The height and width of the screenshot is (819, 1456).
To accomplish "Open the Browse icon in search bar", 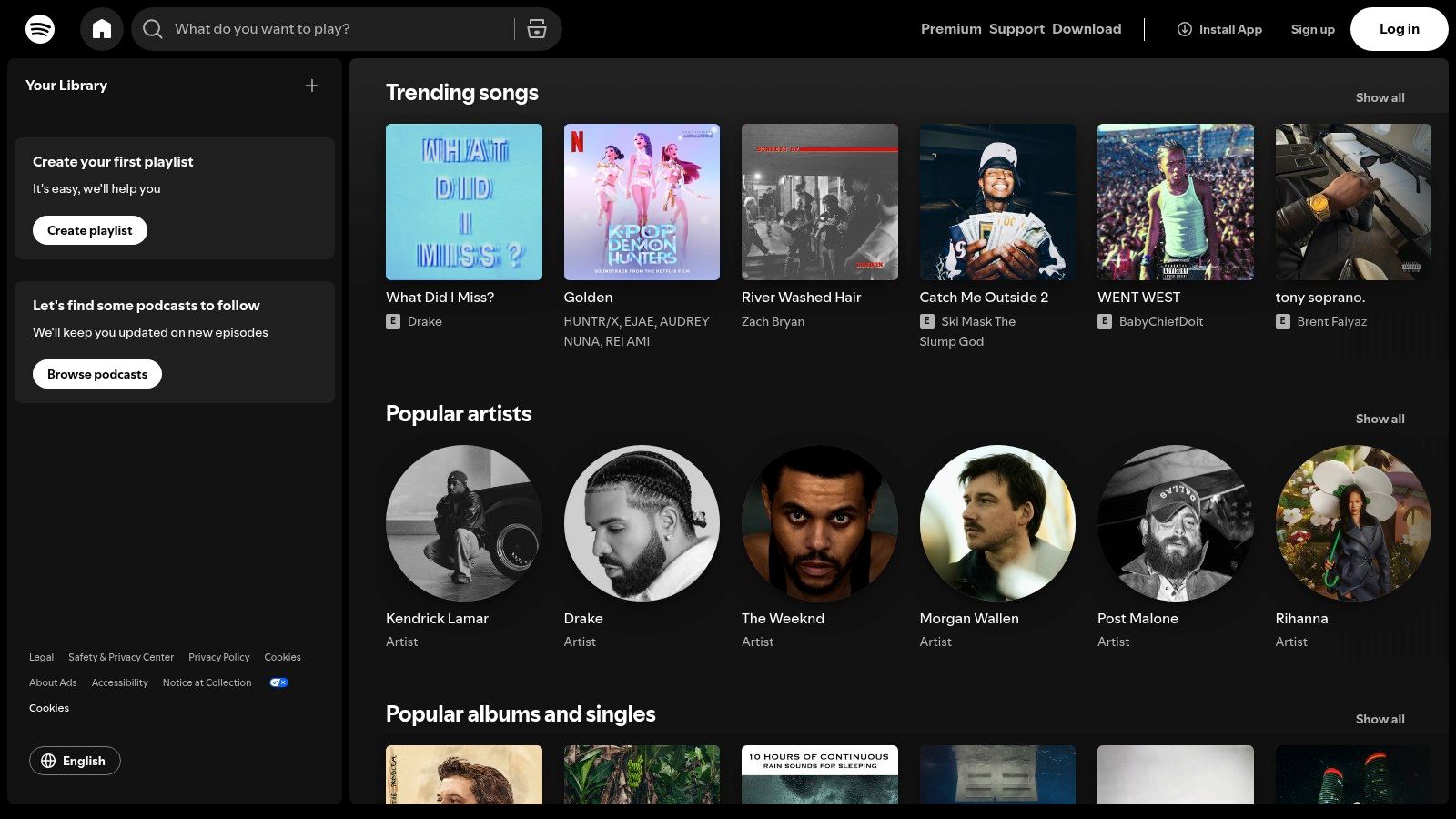I will pos(537,29).
